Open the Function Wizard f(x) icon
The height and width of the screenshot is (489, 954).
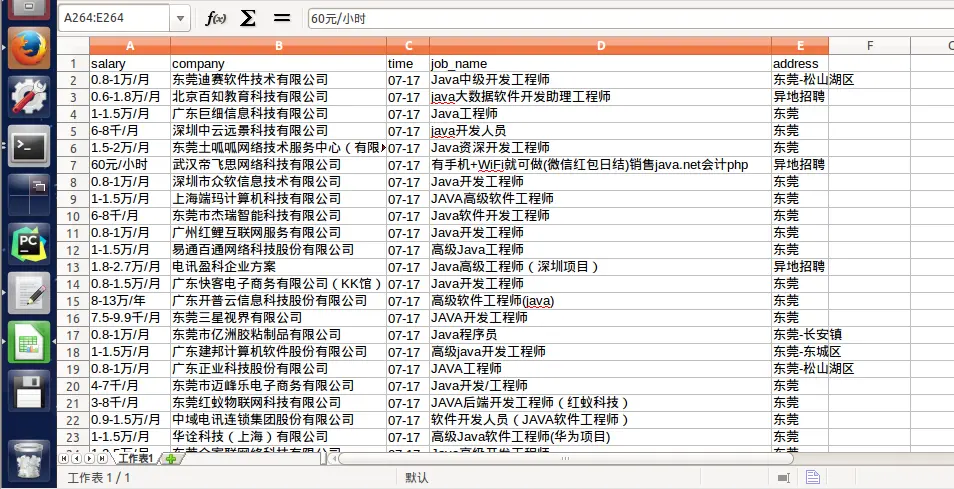(x=216, y=18)
